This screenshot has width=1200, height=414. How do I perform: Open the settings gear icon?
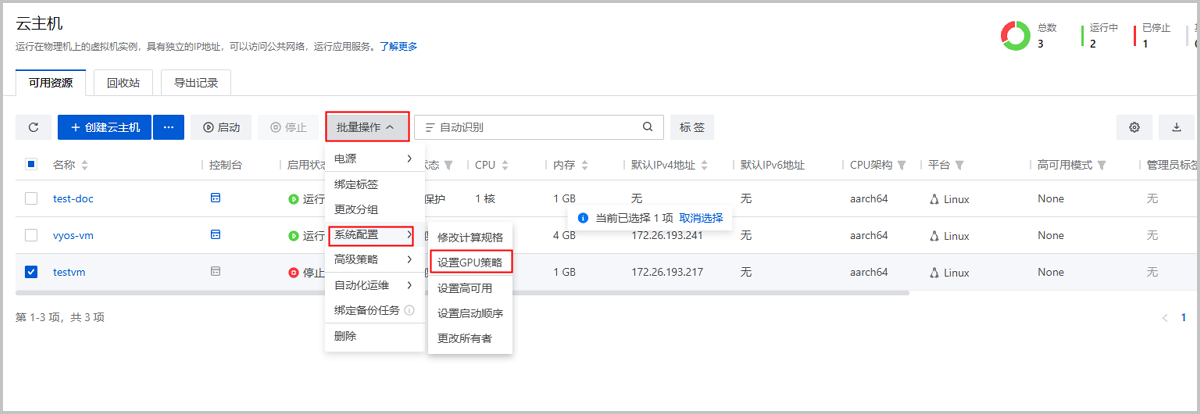[1134, 128]
